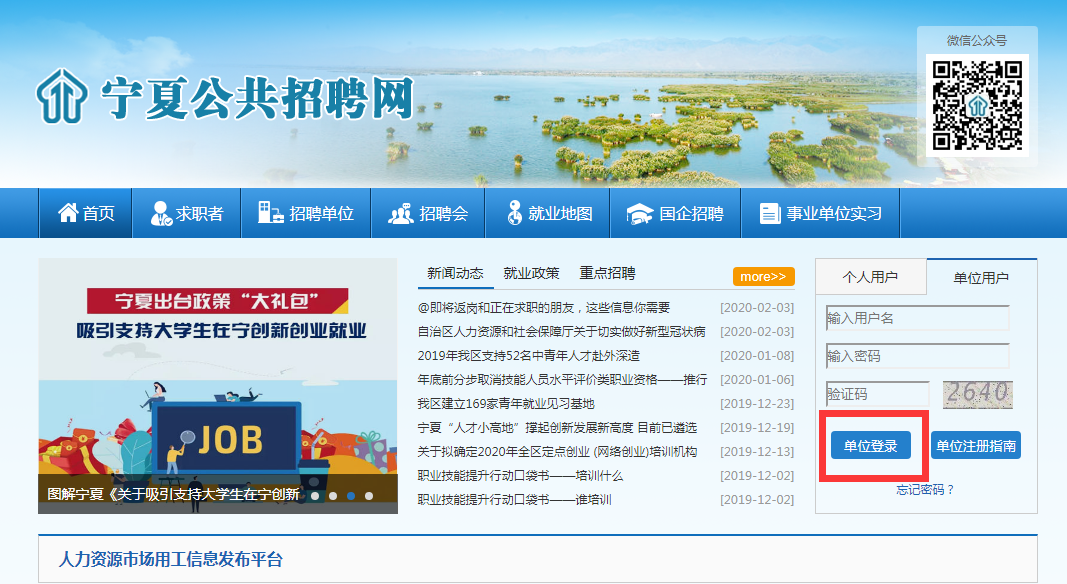This screenshot has height=584, width=1067.
Task: Open news '自治区人力资源和社会保障厅关于切实做好新型冠状病'
Action: [x=561, y=331]
